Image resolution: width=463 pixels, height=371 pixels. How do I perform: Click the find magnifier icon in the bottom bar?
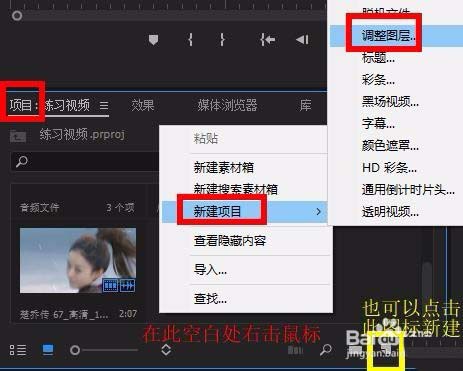tap(326, 349)
